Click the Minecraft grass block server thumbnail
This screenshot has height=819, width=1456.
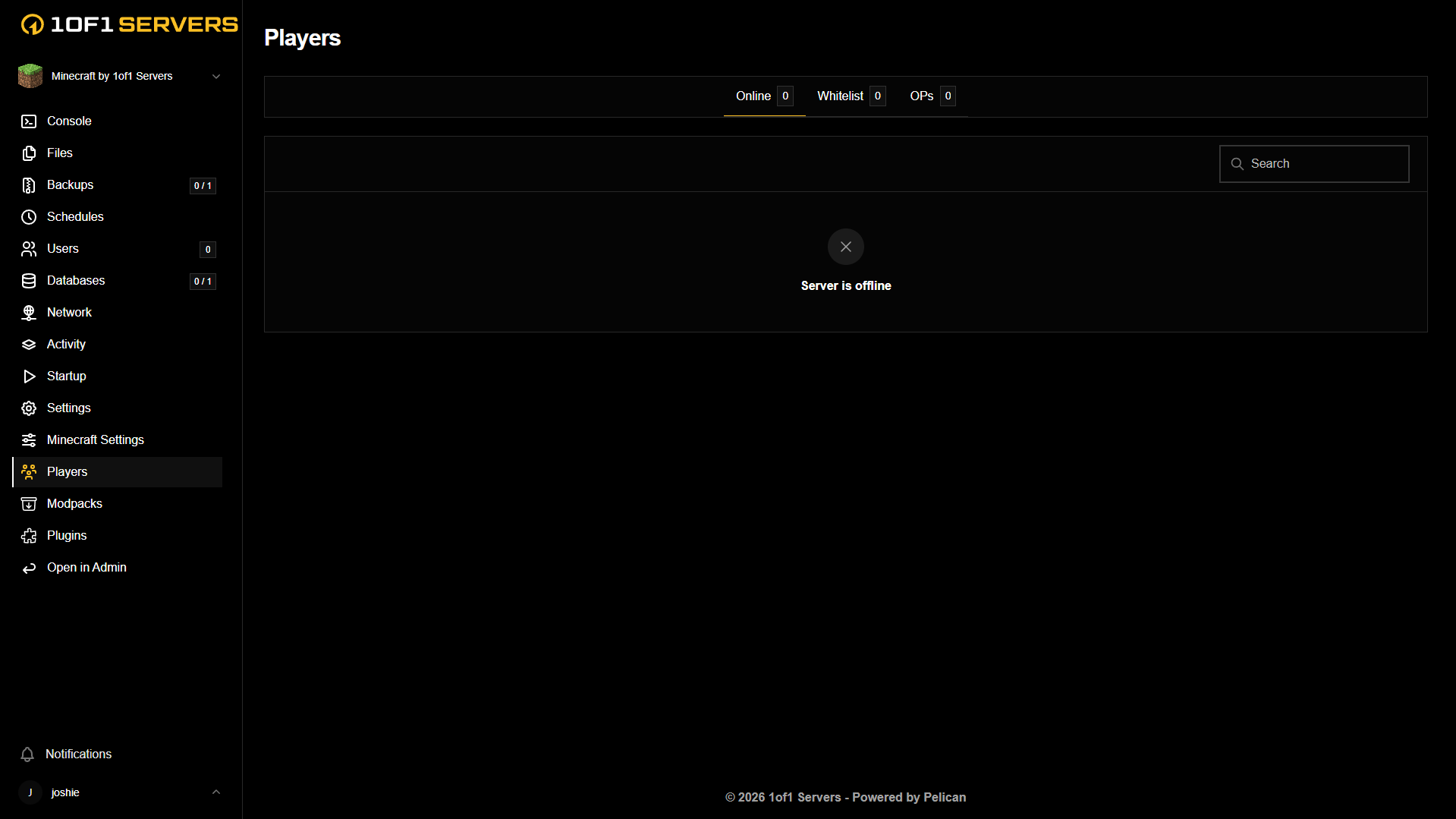pyautogui.click(x=30, y=76)
